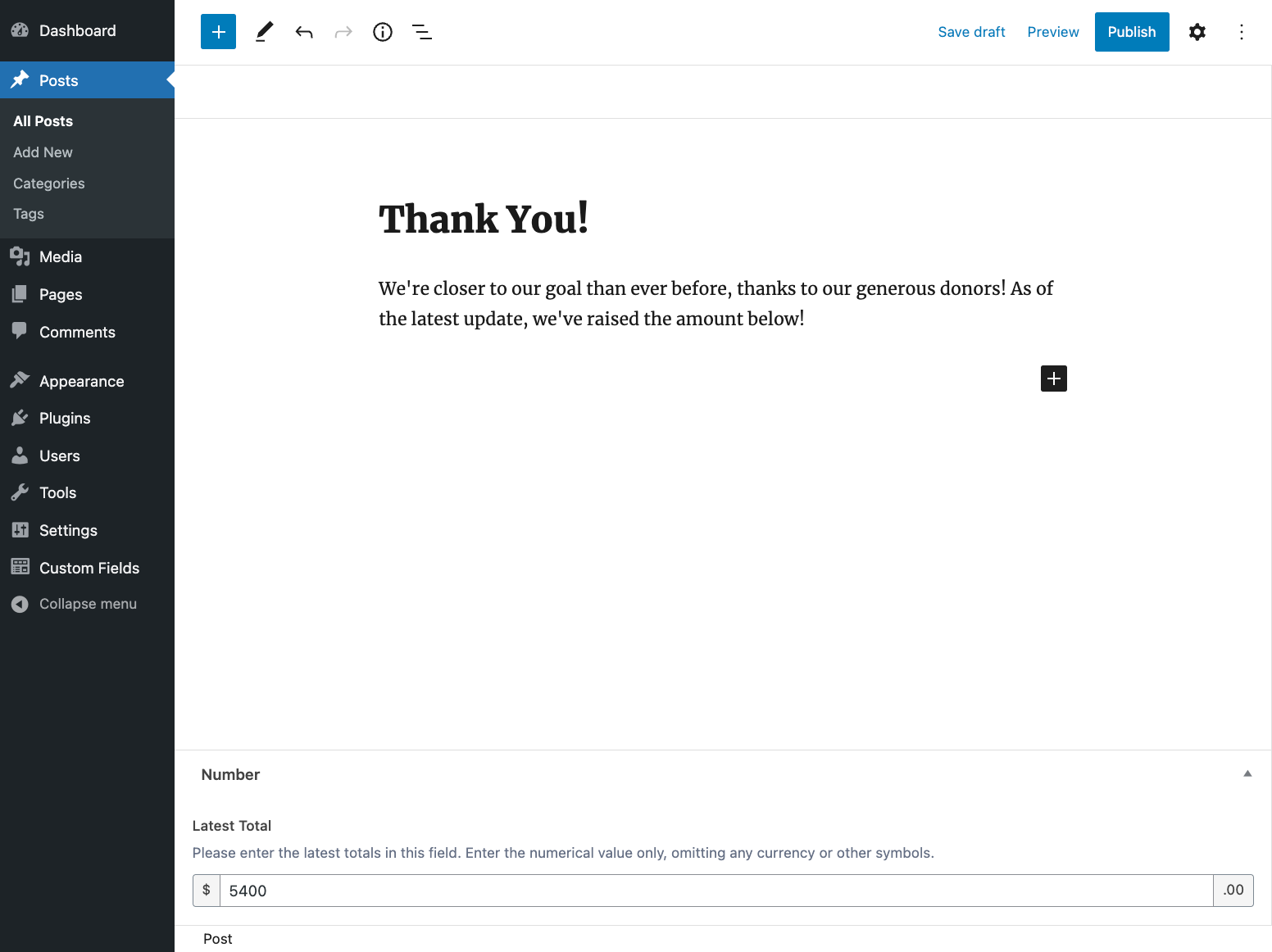Go to All Posts listing
The width and height of the screenshot is (1272, 952).
(43, 120)
